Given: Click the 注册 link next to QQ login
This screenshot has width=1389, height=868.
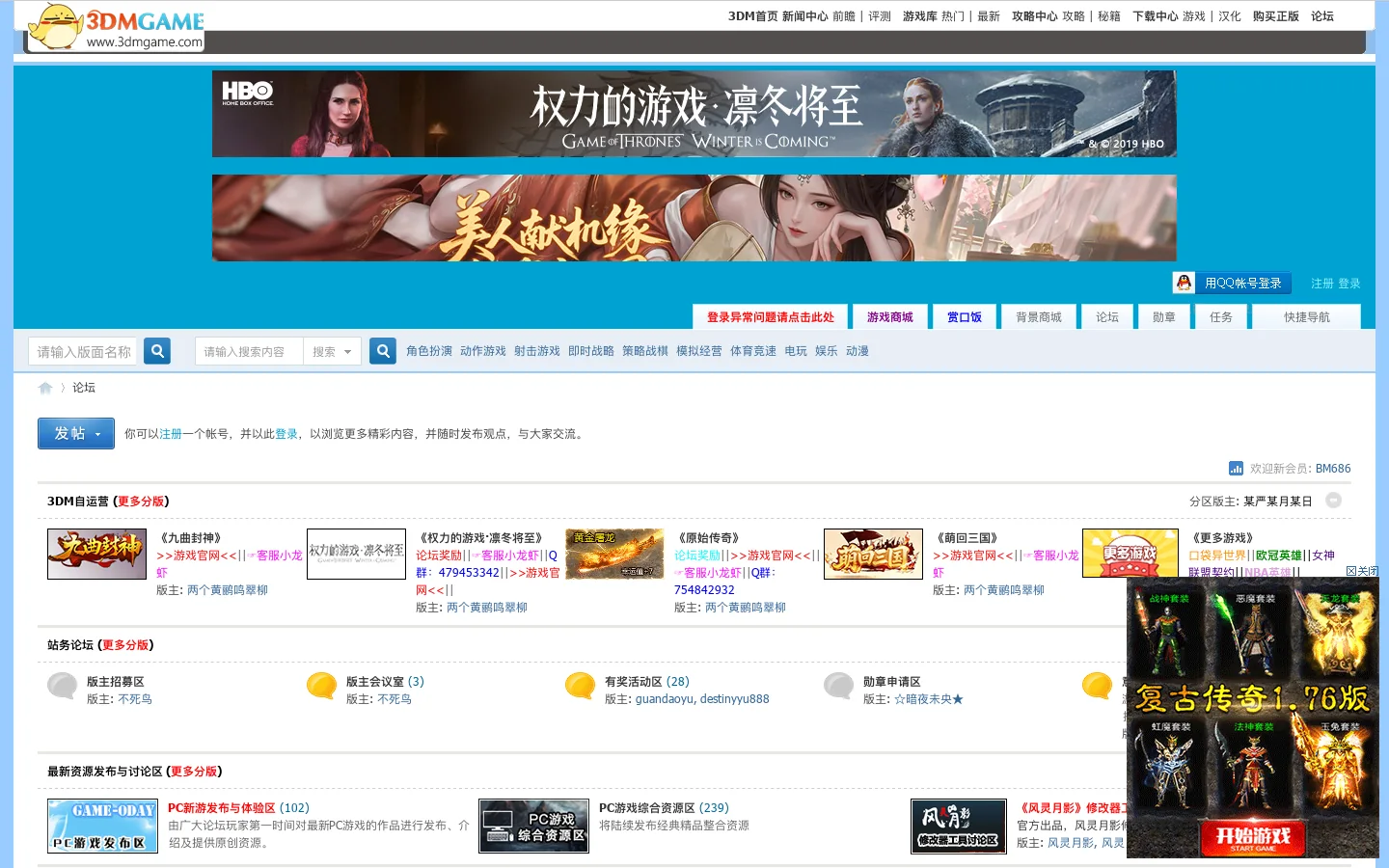Looking at the screenshot, I should (x=1321, y=284).
